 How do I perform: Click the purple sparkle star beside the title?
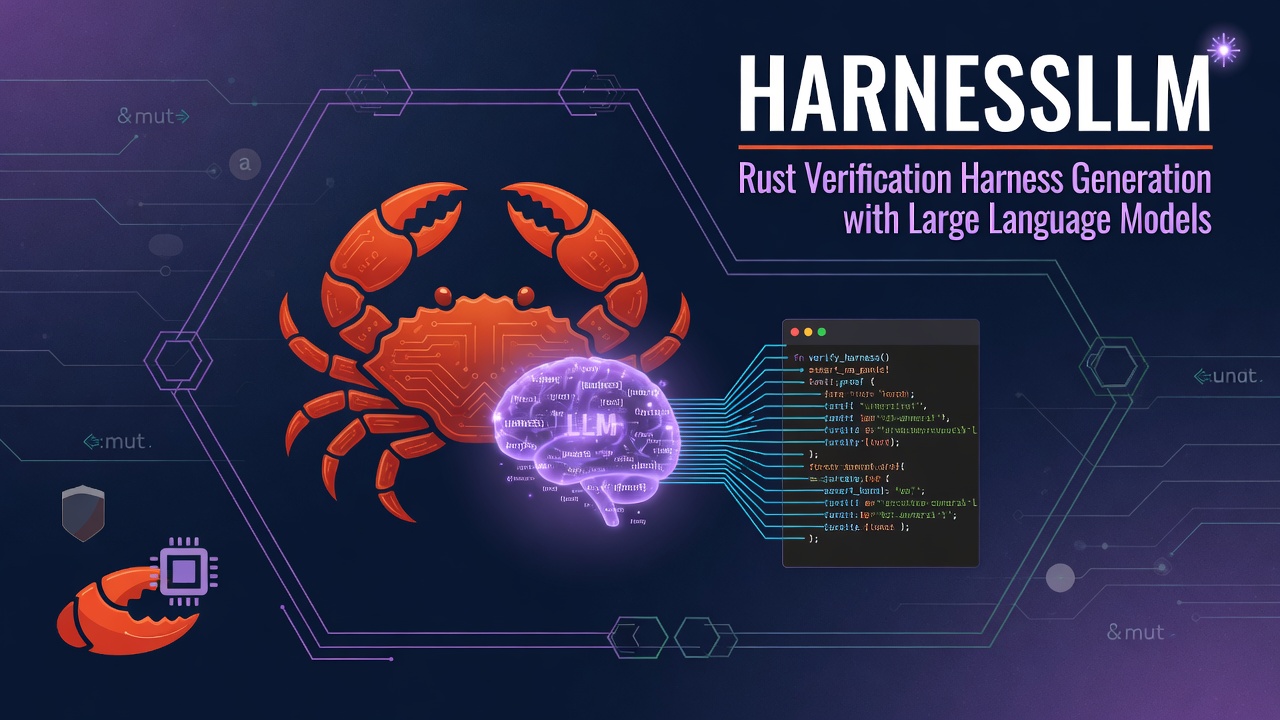point(1222,49)
